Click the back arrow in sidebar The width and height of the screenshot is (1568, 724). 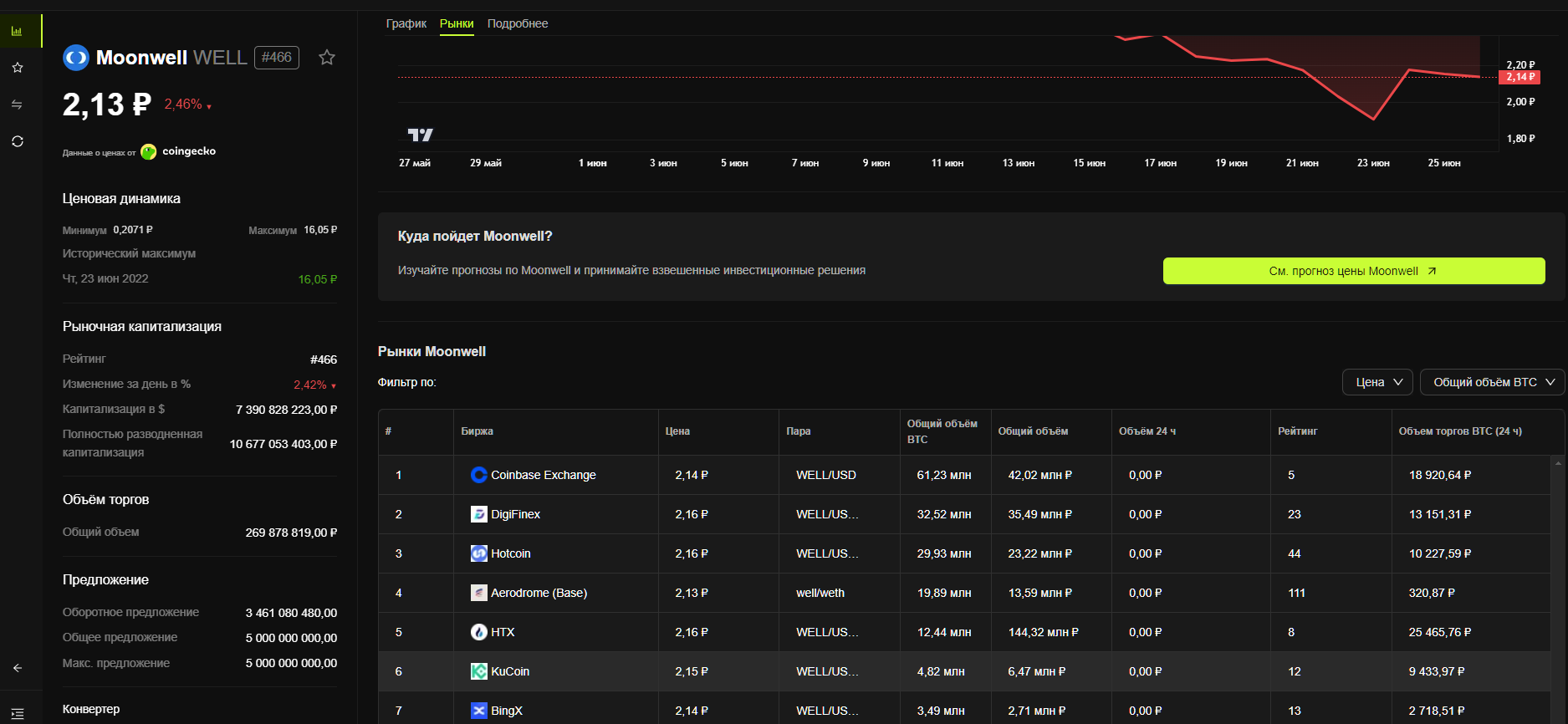17,668
